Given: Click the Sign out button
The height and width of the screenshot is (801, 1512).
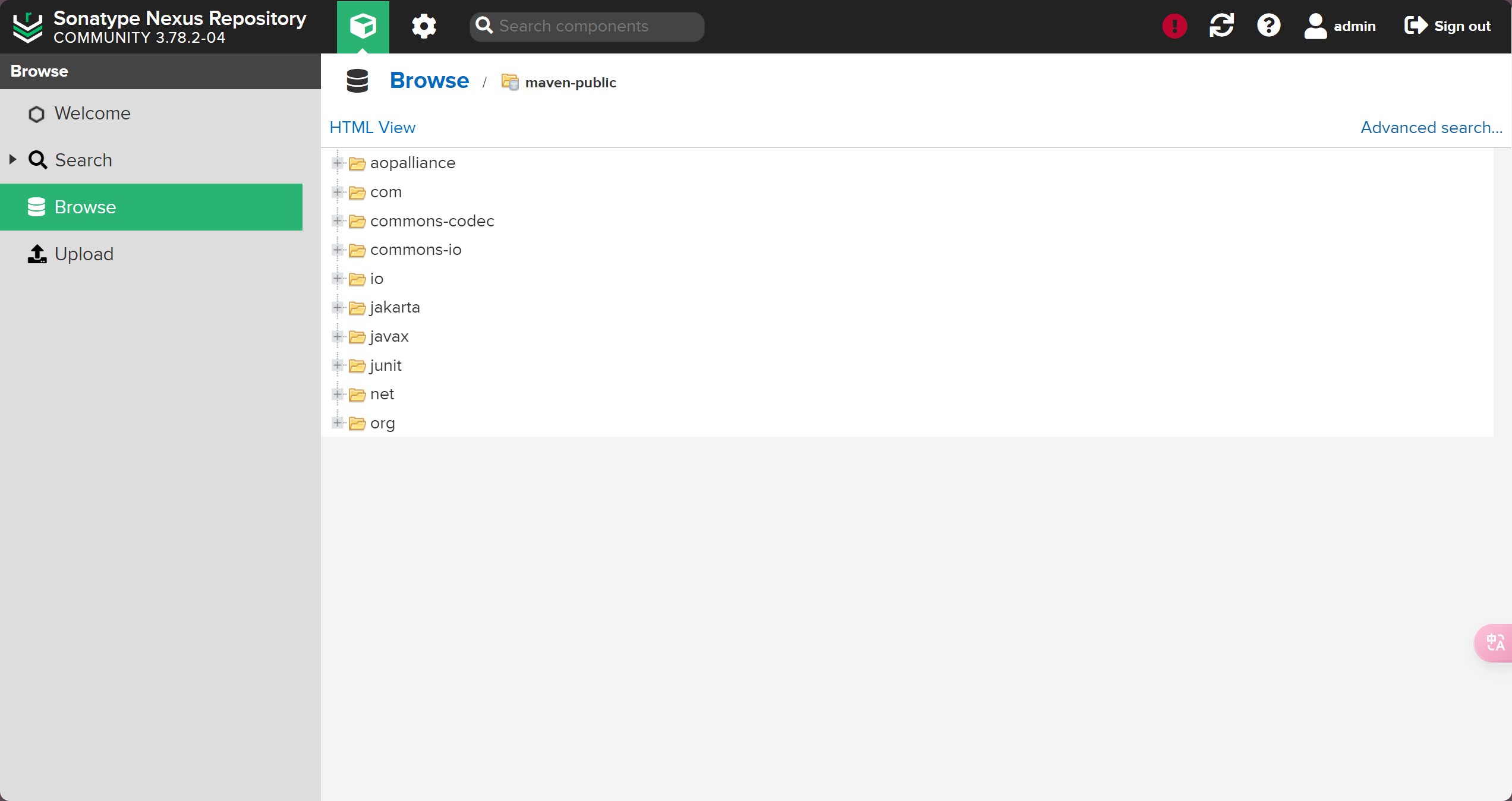Looking at the screenshot, I should coord(1447,26).
